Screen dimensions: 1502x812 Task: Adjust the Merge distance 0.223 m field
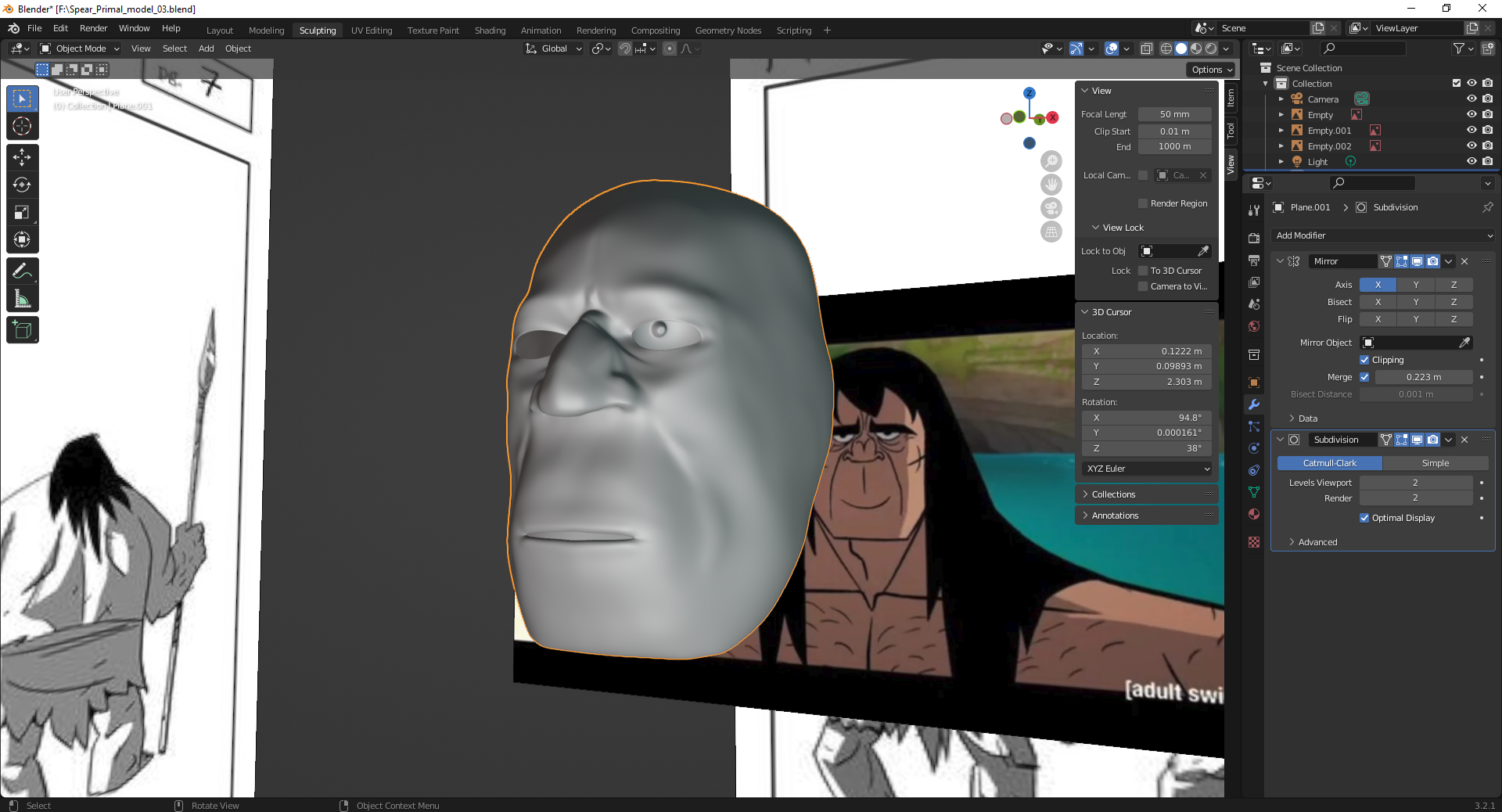[1424, 377]
